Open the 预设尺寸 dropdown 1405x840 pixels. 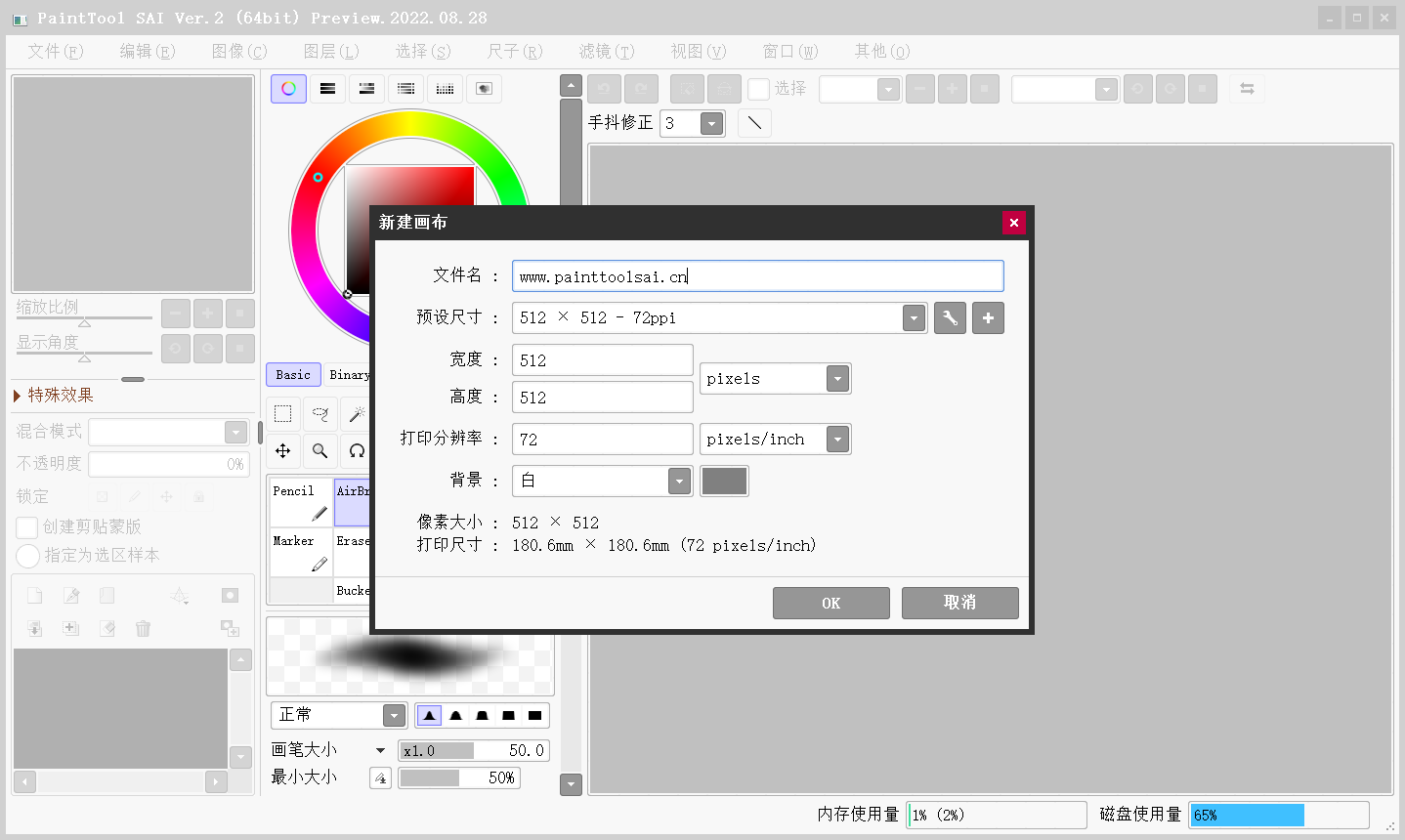click(x=914, y=318)
